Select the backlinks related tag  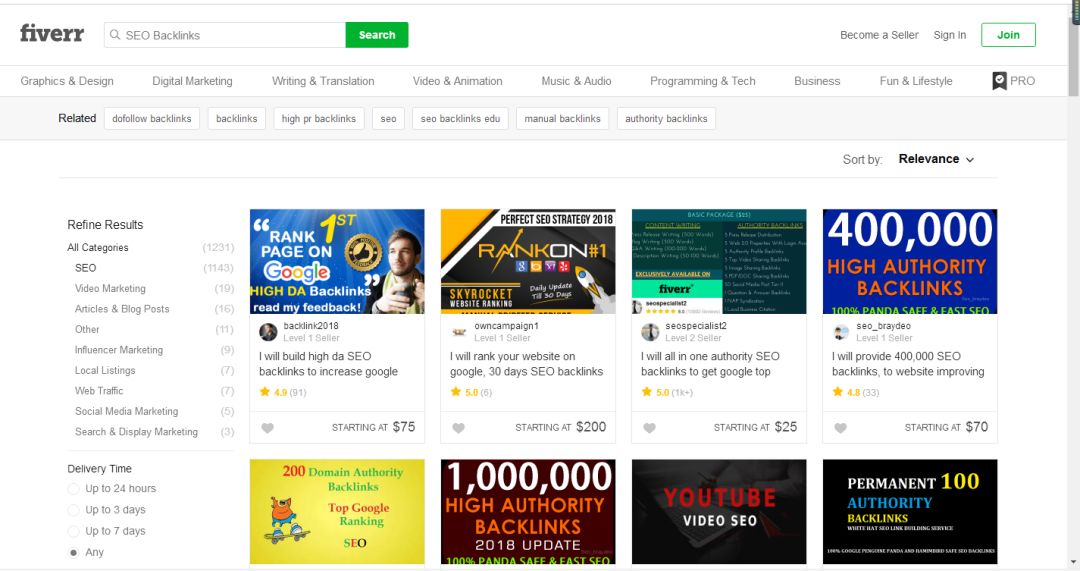(236, 118)
